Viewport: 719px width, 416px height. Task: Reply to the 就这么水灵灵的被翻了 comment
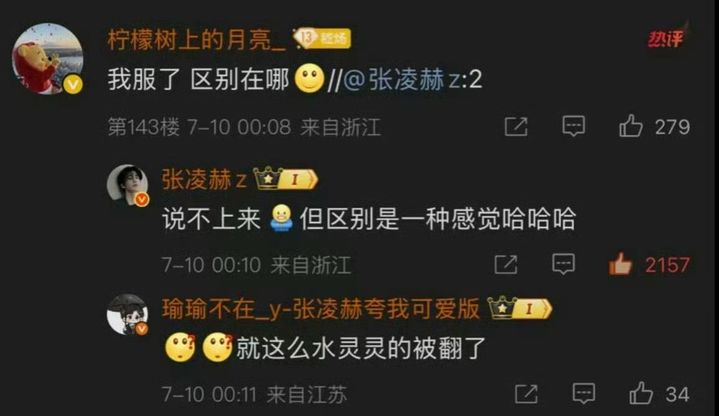[584, 394]
